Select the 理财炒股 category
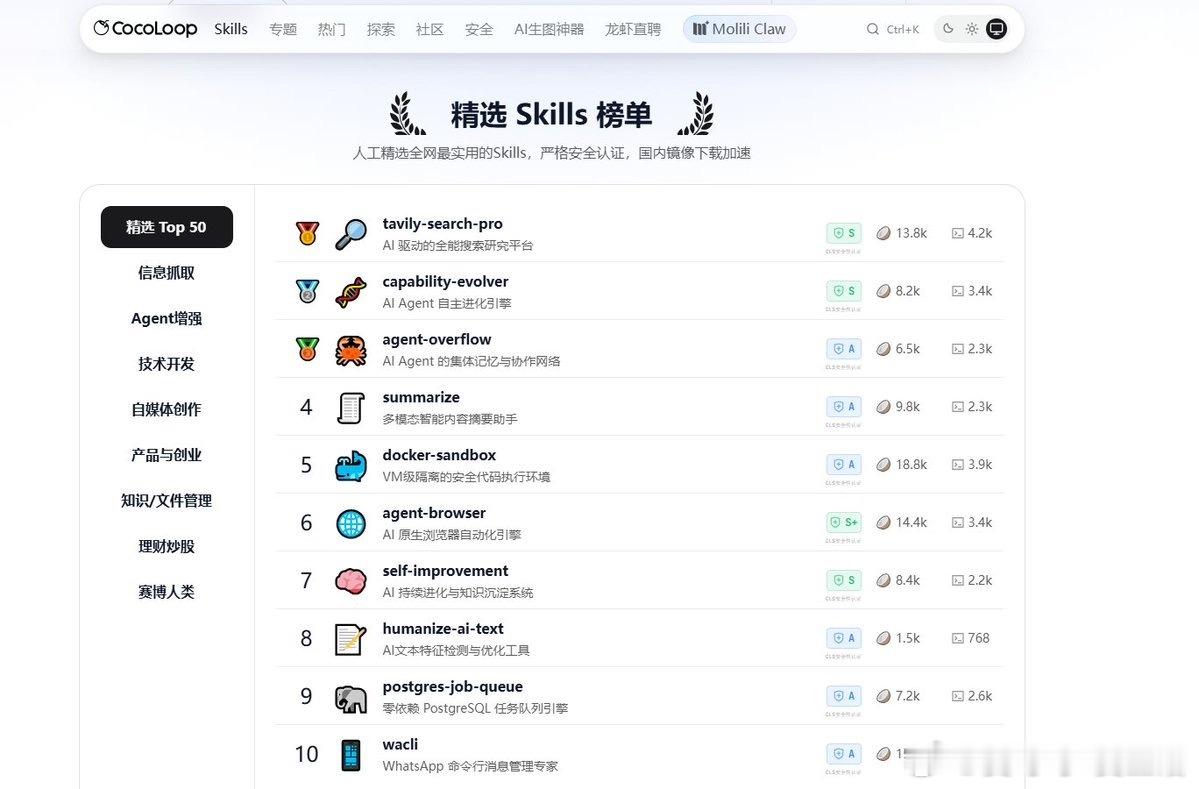 167,547
